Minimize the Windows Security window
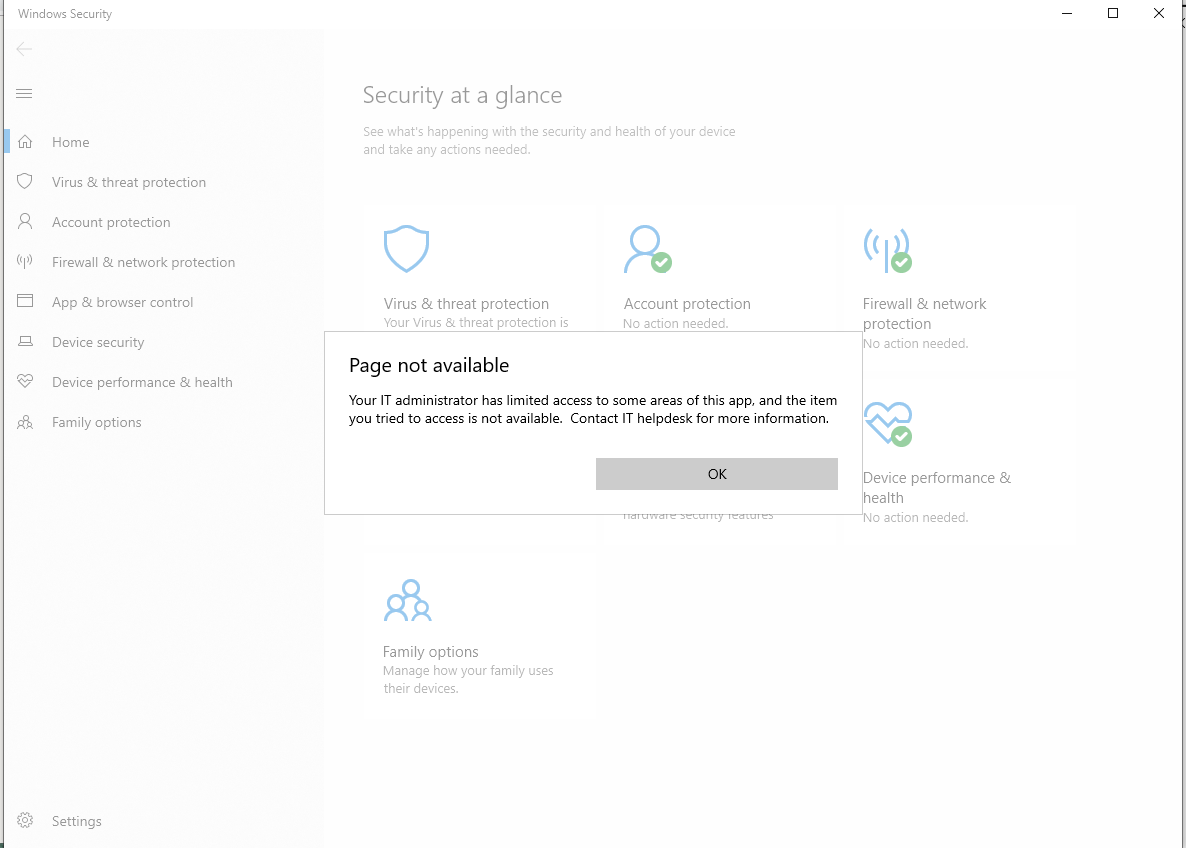This screenshot has height=848, width=1186. click(1066, 14)
